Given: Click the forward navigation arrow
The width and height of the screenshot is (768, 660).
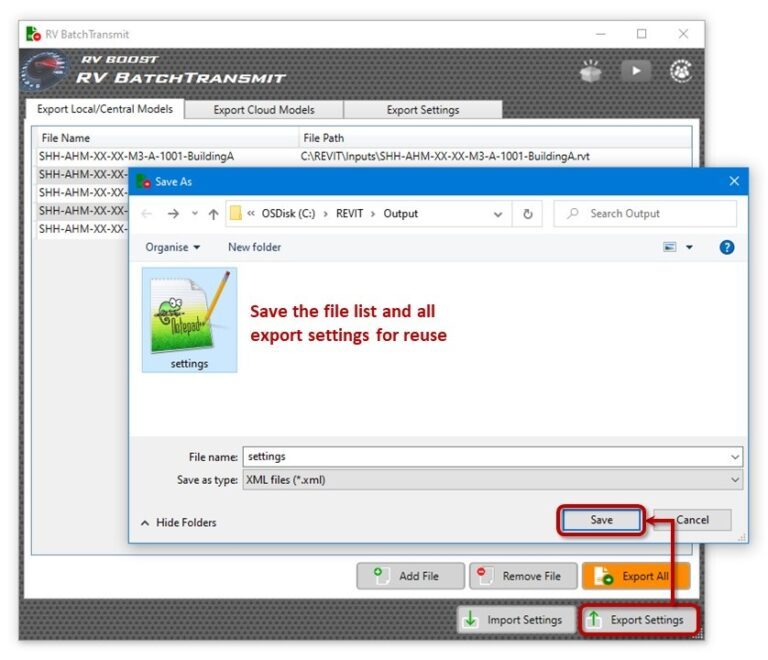Looking at the screenshot, I should click(174, 214).
